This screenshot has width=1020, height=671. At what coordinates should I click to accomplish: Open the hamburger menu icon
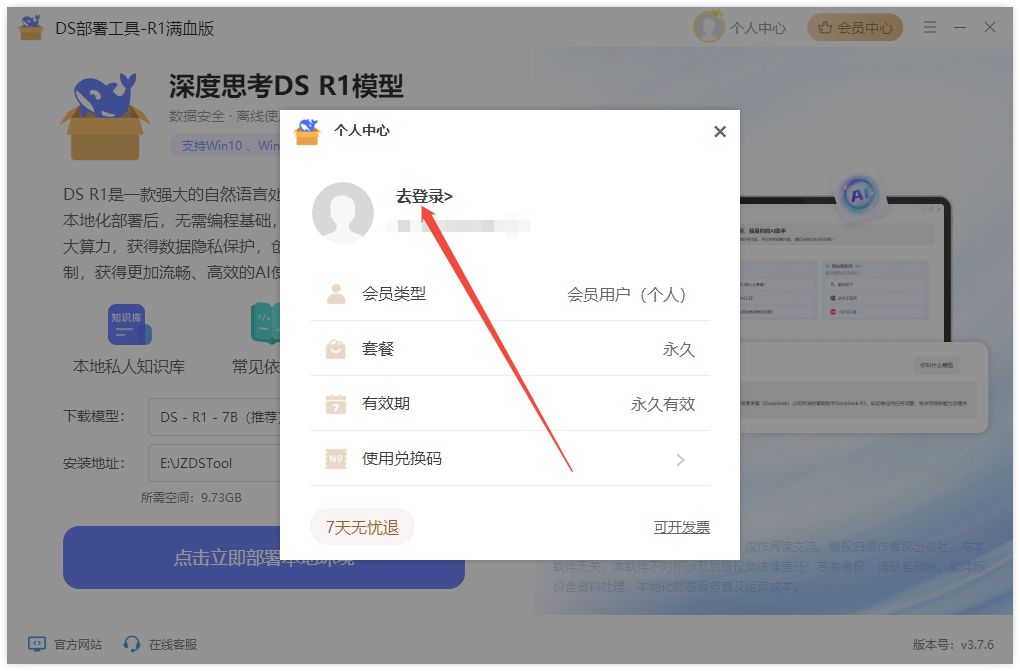930,27
